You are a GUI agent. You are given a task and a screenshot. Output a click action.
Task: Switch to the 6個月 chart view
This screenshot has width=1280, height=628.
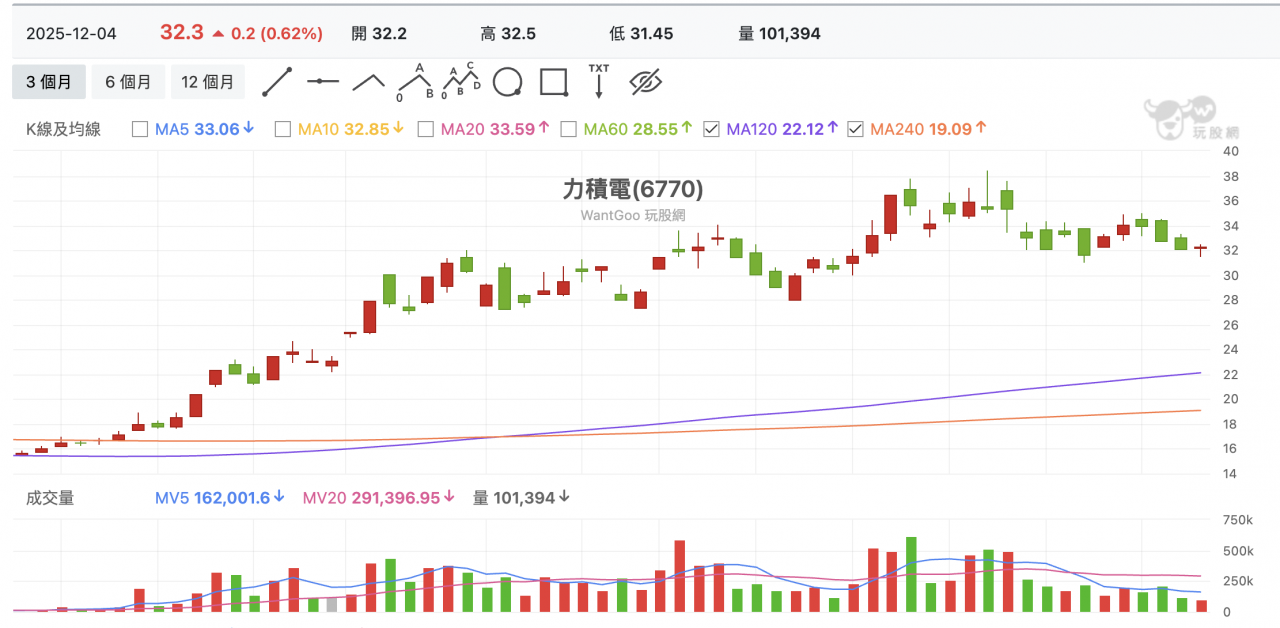click(x=128, y=82)
